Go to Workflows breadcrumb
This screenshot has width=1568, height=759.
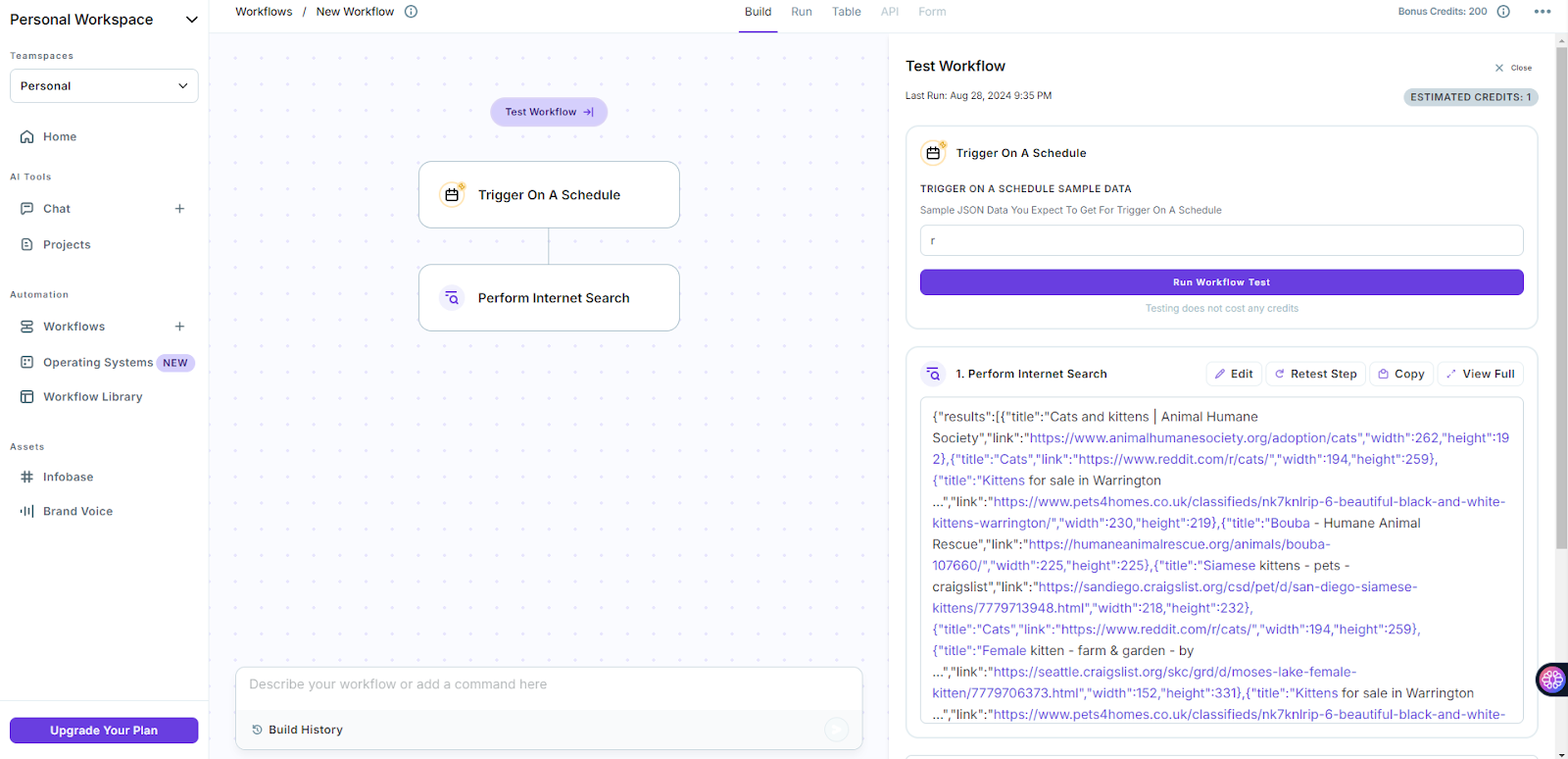[264, 12]
